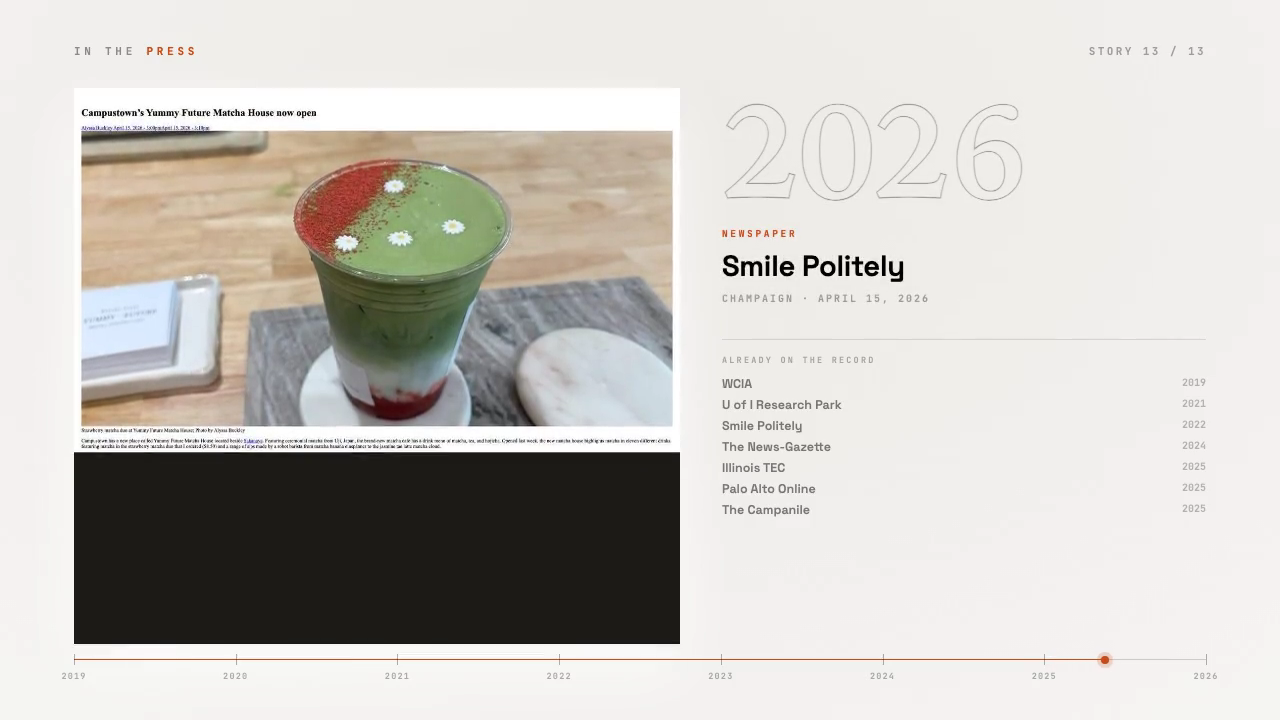Select U of I Research Park entry
The width and height of the screenshot is (1280, 720).
tap(964, 404)
